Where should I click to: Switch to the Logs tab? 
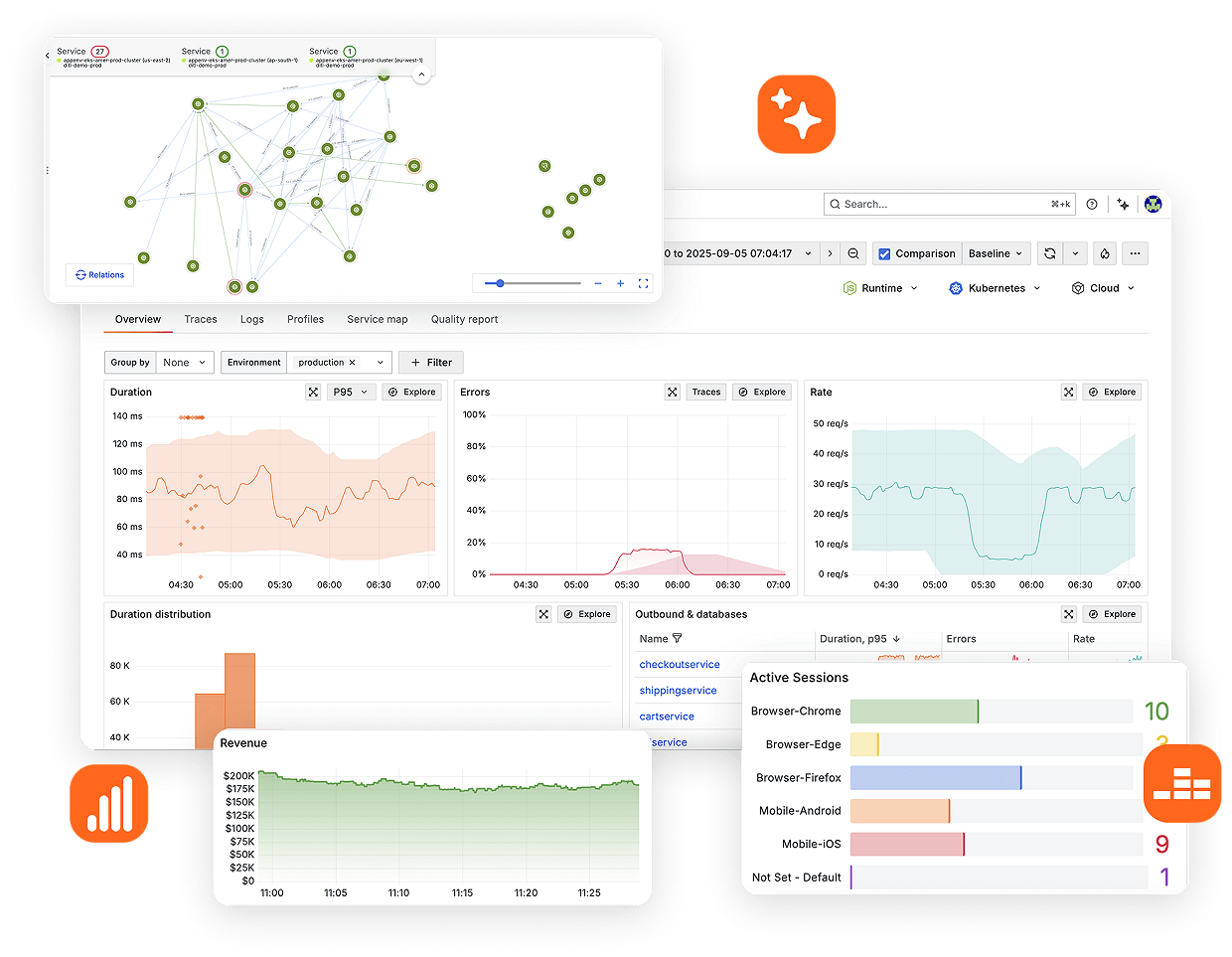point(252,319)
